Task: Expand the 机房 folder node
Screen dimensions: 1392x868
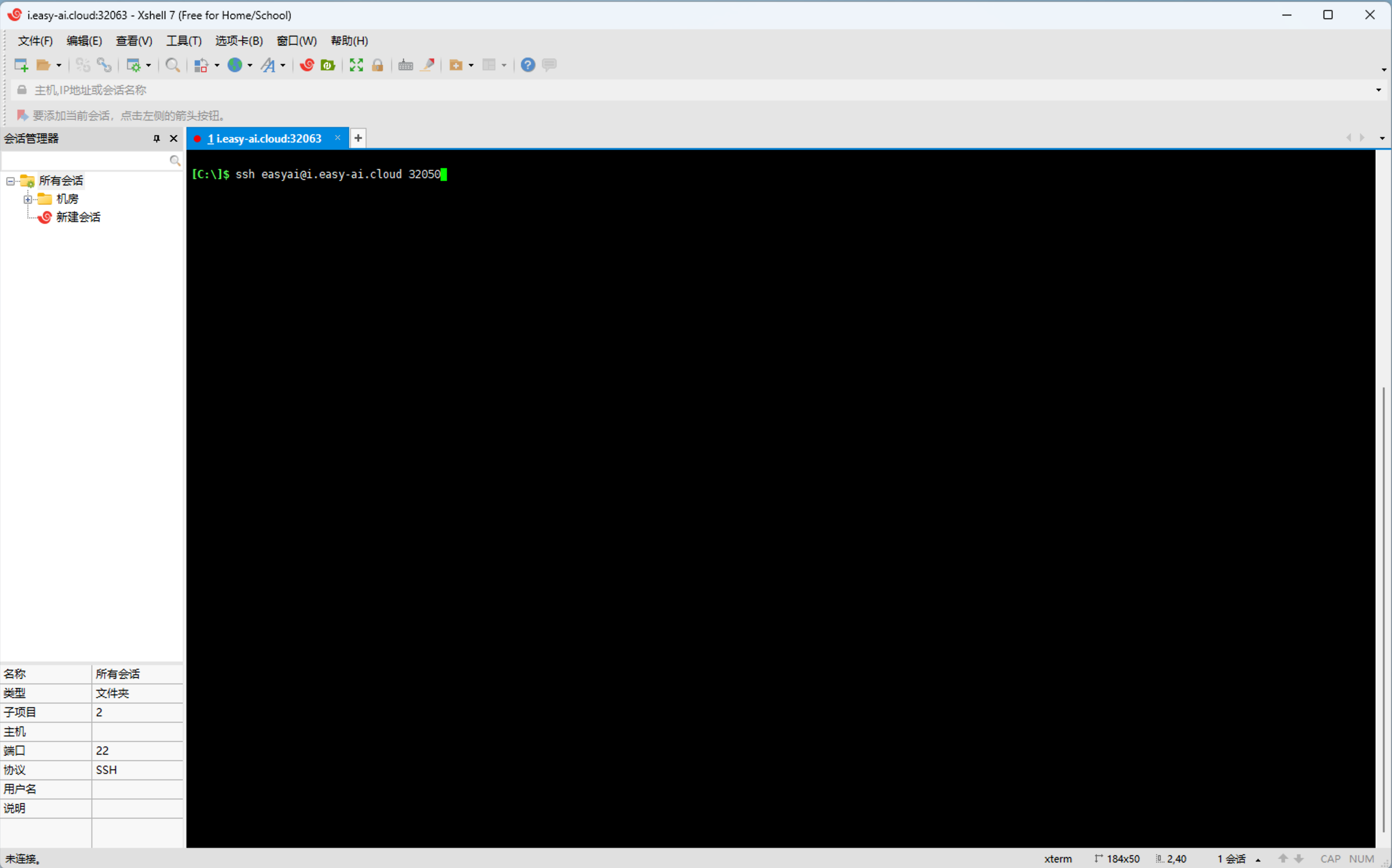Action: click(x=27, y=200)
